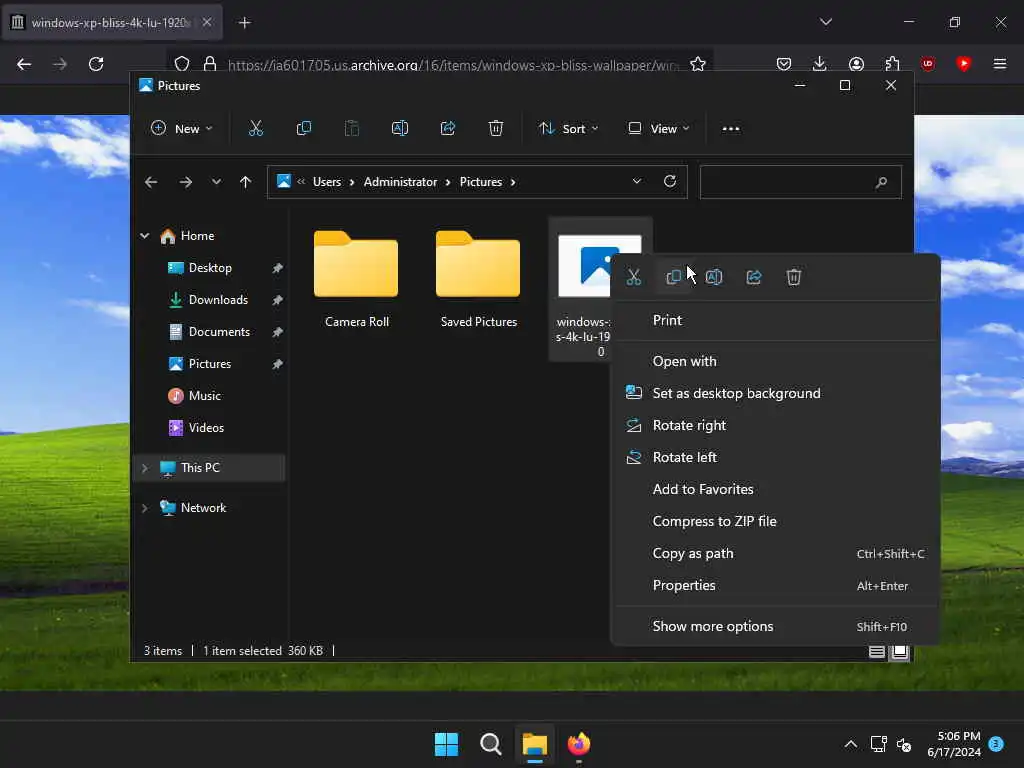1024x768 pixels.
Task: Click the search magnifier in Explorer
Action: pyautogui.click(x=882, y=182)
